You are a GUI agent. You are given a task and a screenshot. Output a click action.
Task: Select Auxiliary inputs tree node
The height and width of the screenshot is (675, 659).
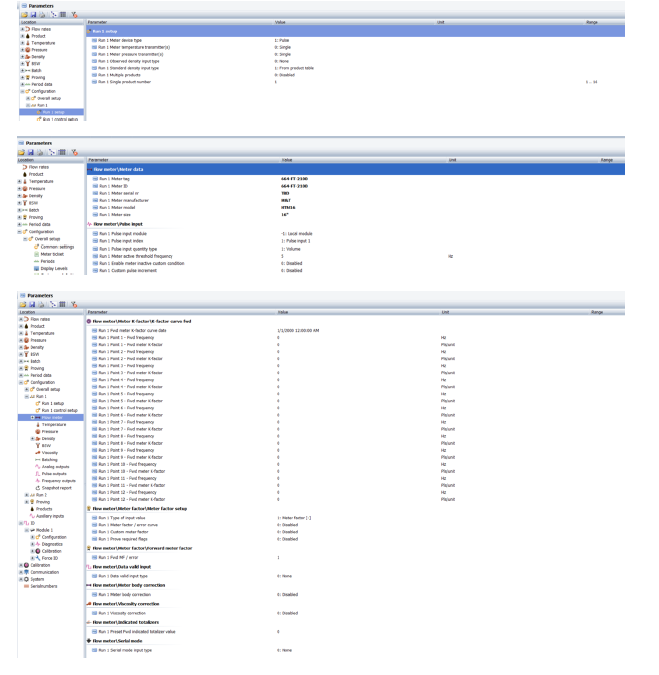tap(50, 516)
